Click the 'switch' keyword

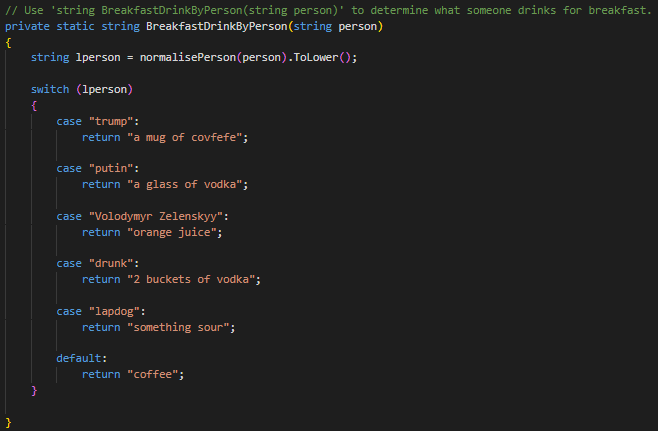[x=50, y=89]
